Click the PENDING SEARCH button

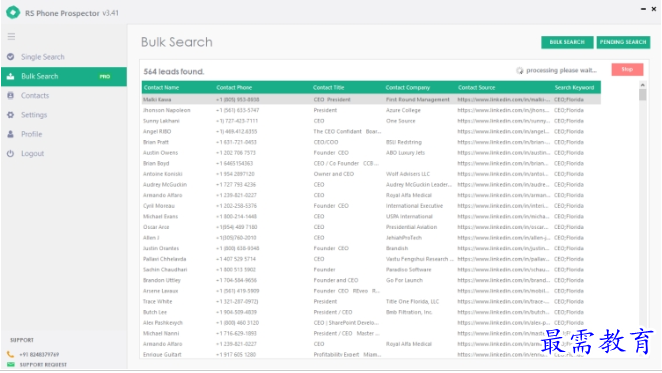(x=623, y=42)
